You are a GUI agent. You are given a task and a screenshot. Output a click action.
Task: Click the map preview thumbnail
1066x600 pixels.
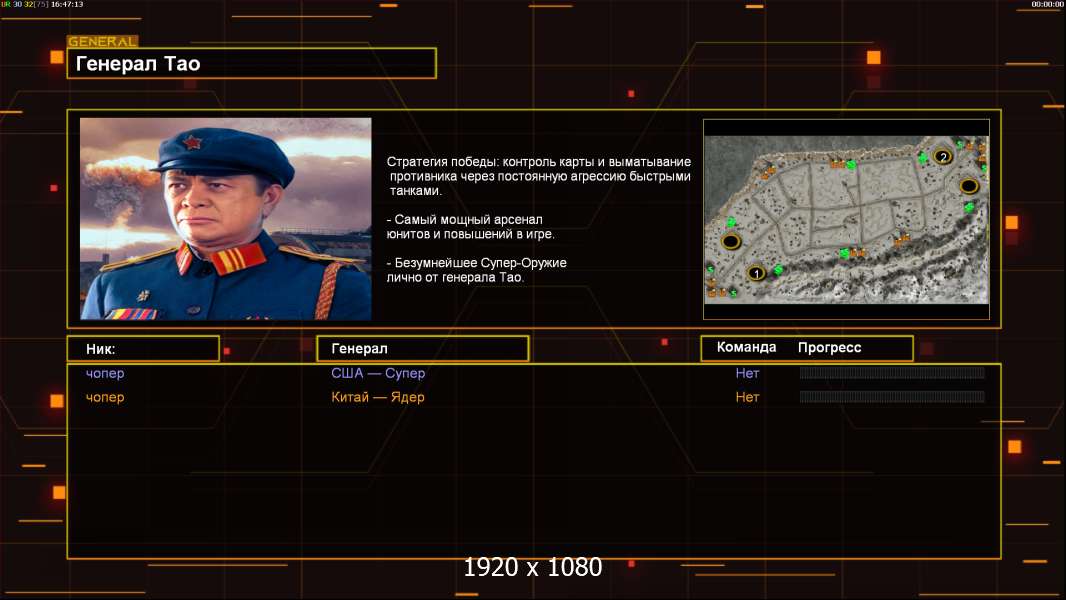846,219
